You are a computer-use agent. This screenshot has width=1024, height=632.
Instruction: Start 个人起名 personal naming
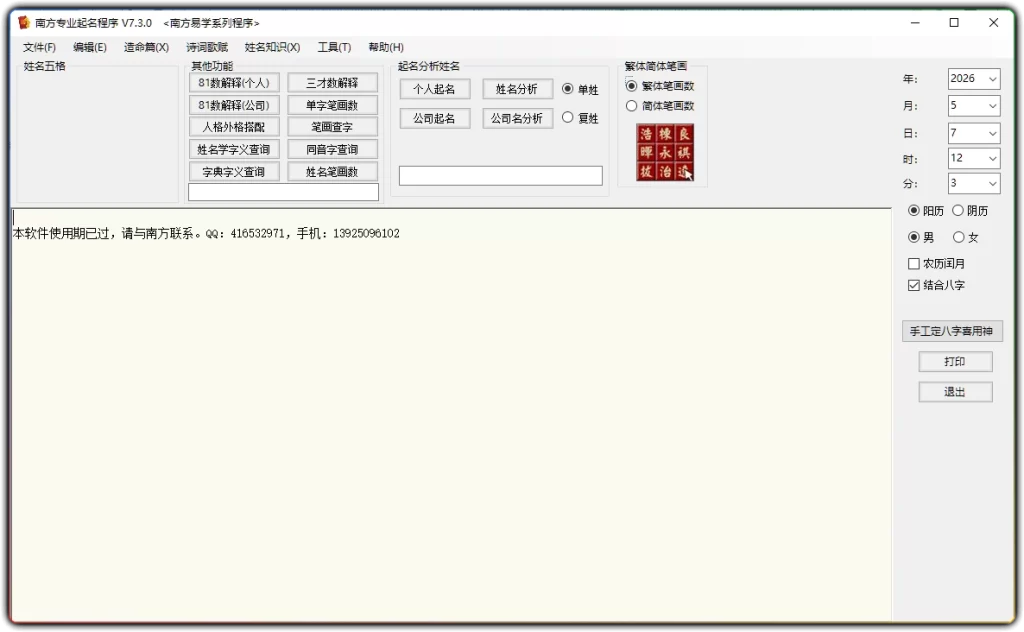tap(434, 89)
